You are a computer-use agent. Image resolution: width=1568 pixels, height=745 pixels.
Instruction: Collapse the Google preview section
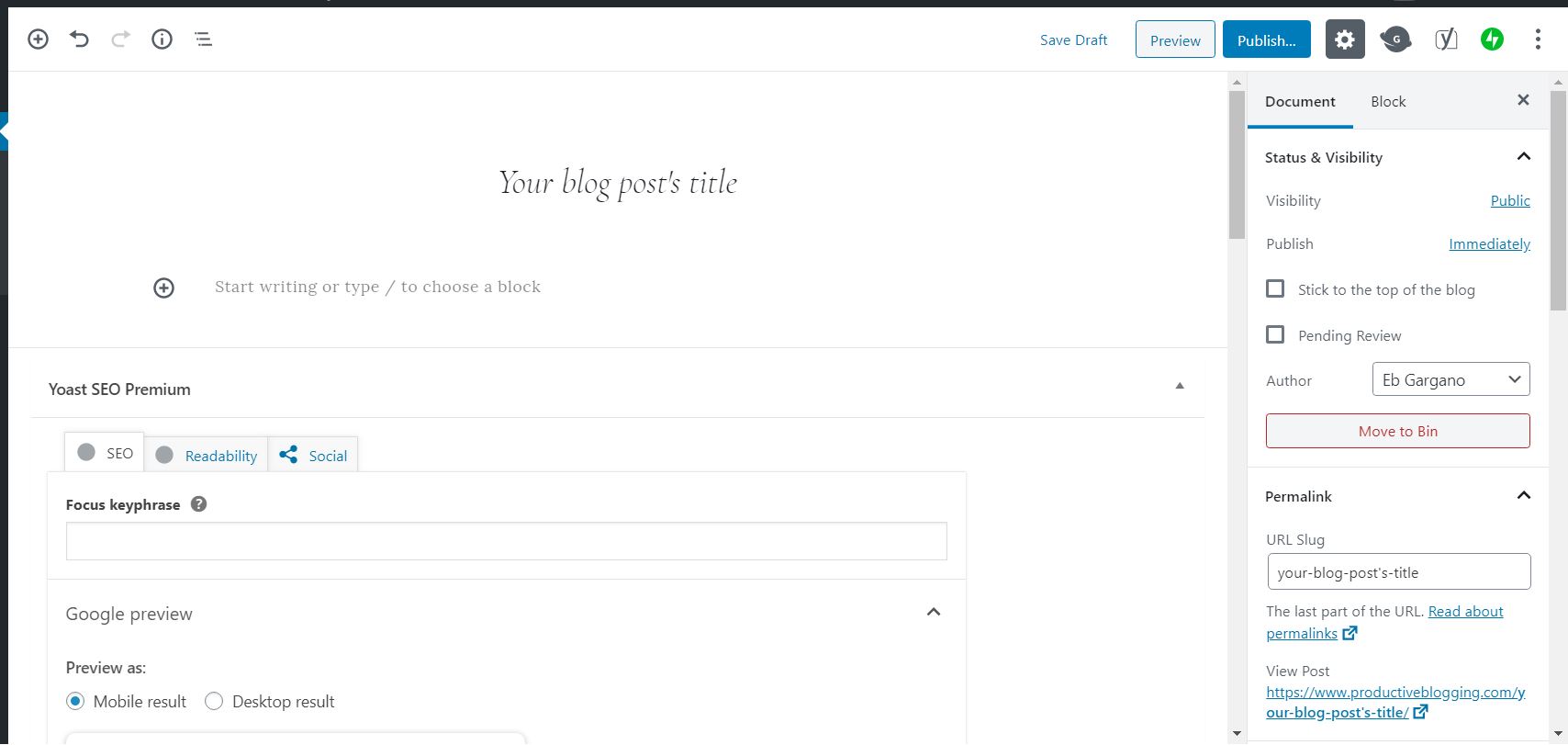934,613
